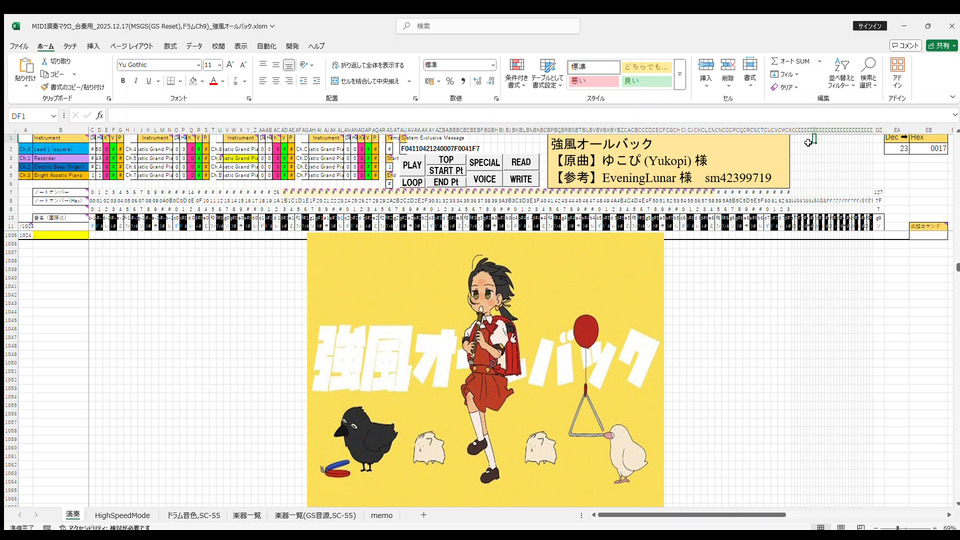Click the Cut (切り取り) scissors icon

pos(45,61)
